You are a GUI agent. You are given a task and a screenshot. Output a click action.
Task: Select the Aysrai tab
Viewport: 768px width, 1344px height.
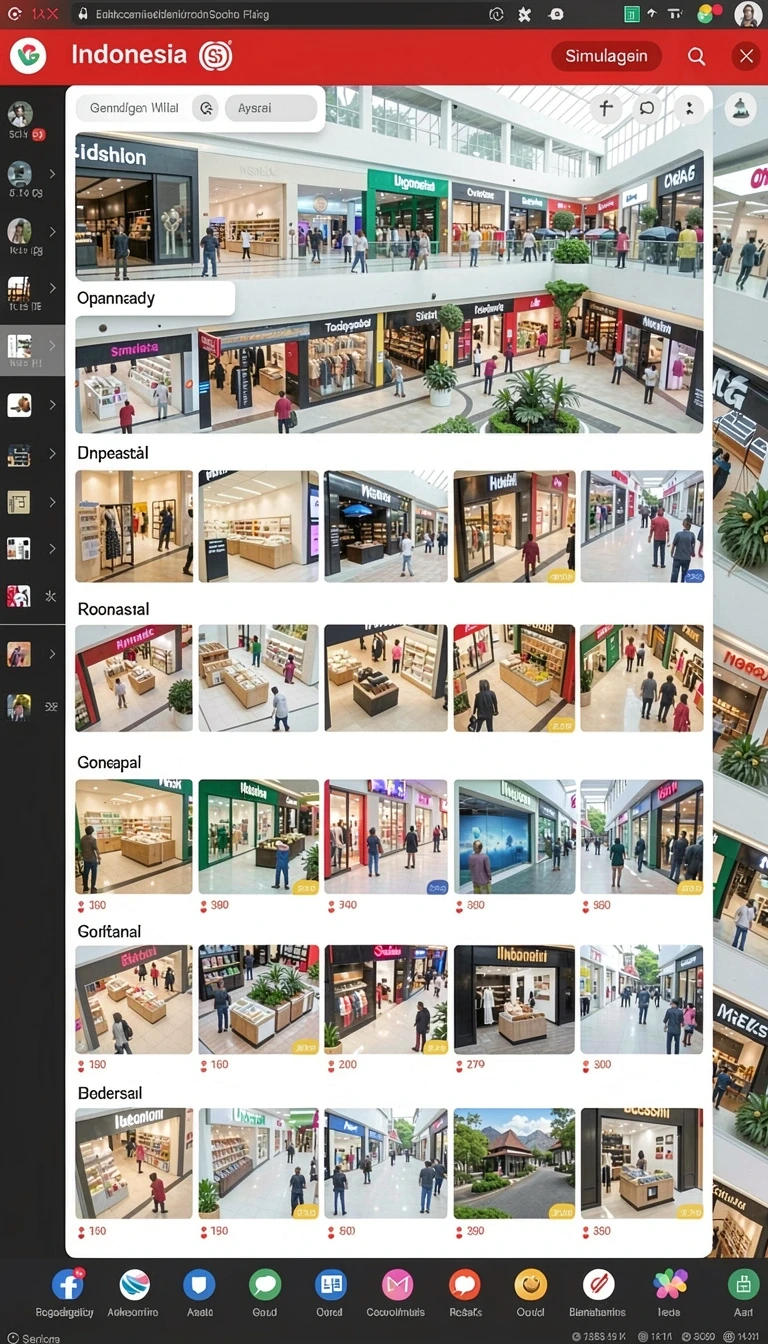(x=270, y=108)
